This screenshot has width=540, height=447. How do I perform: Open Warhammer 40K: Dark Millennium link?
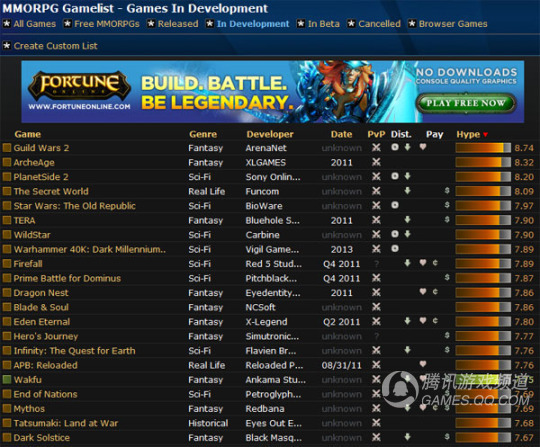[x=90, y=249]
